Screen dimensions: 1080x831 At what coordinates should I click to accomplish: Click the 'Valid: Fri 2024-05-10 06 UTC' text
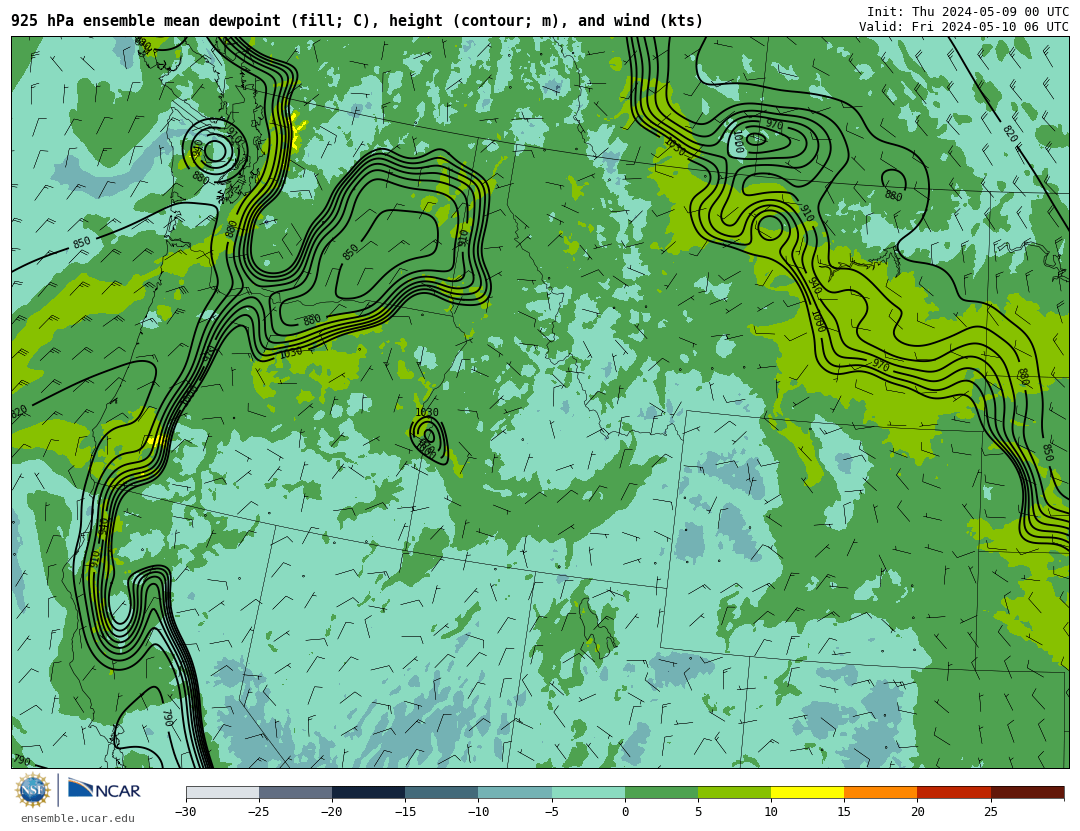pyautogui.click(x=964, y=27)
